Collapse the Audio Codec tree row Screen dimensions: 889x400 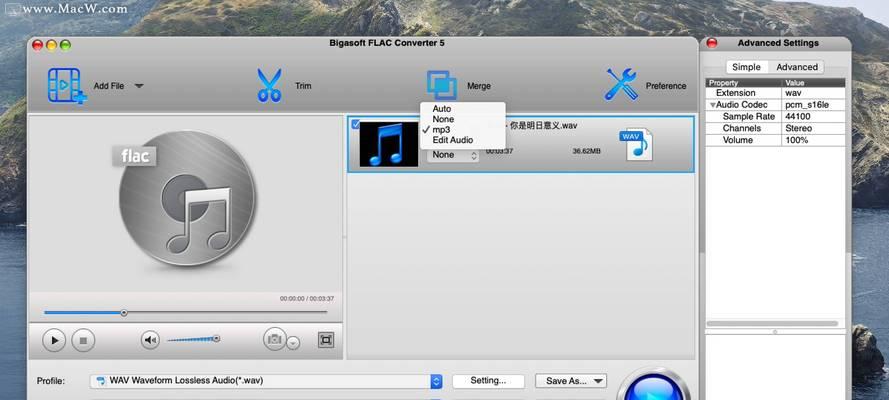713,105
